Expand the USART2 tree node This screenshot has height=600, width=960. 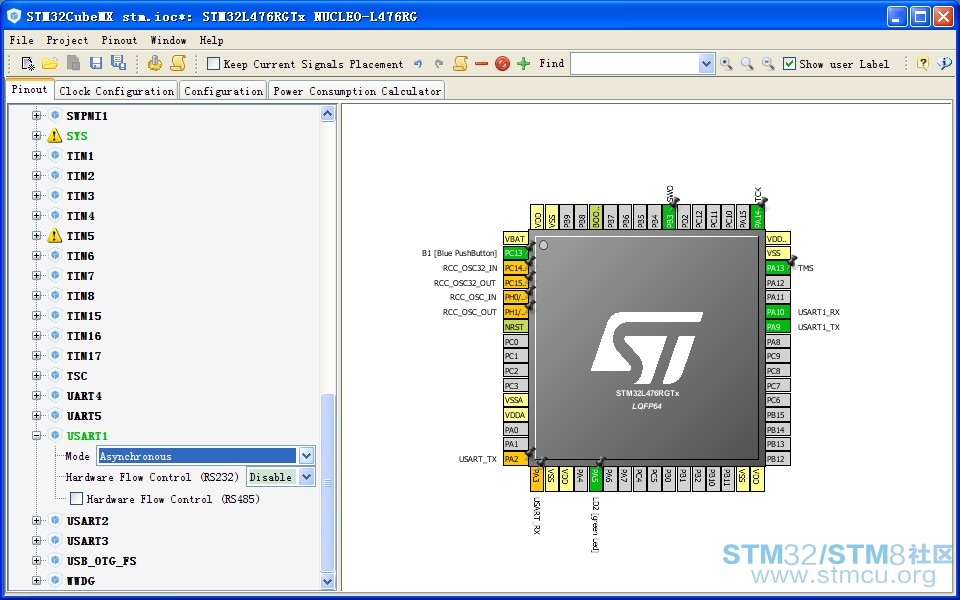37,520
